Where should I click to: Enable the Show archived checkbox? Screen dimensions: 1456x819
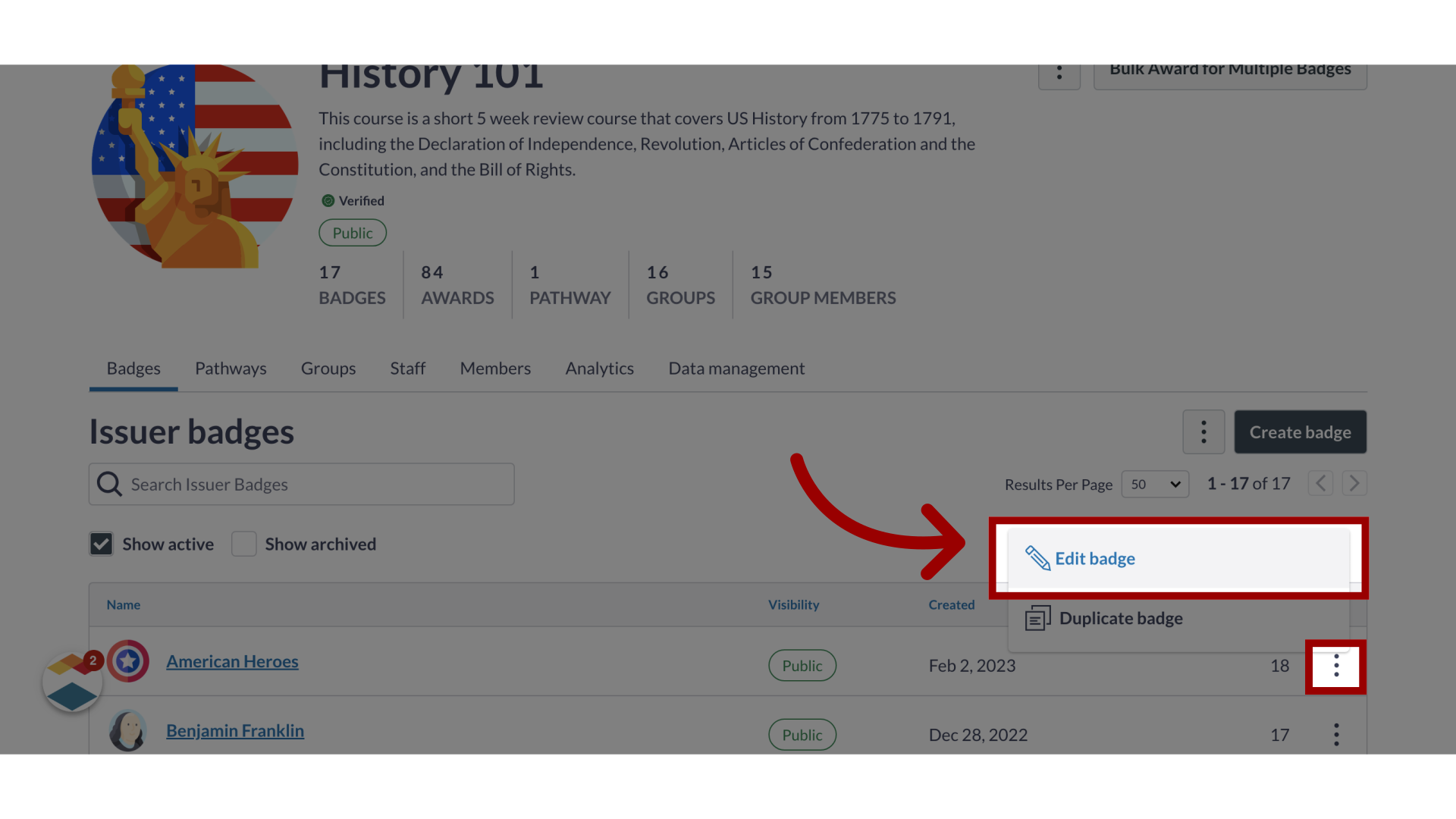(x=244, y=543)
